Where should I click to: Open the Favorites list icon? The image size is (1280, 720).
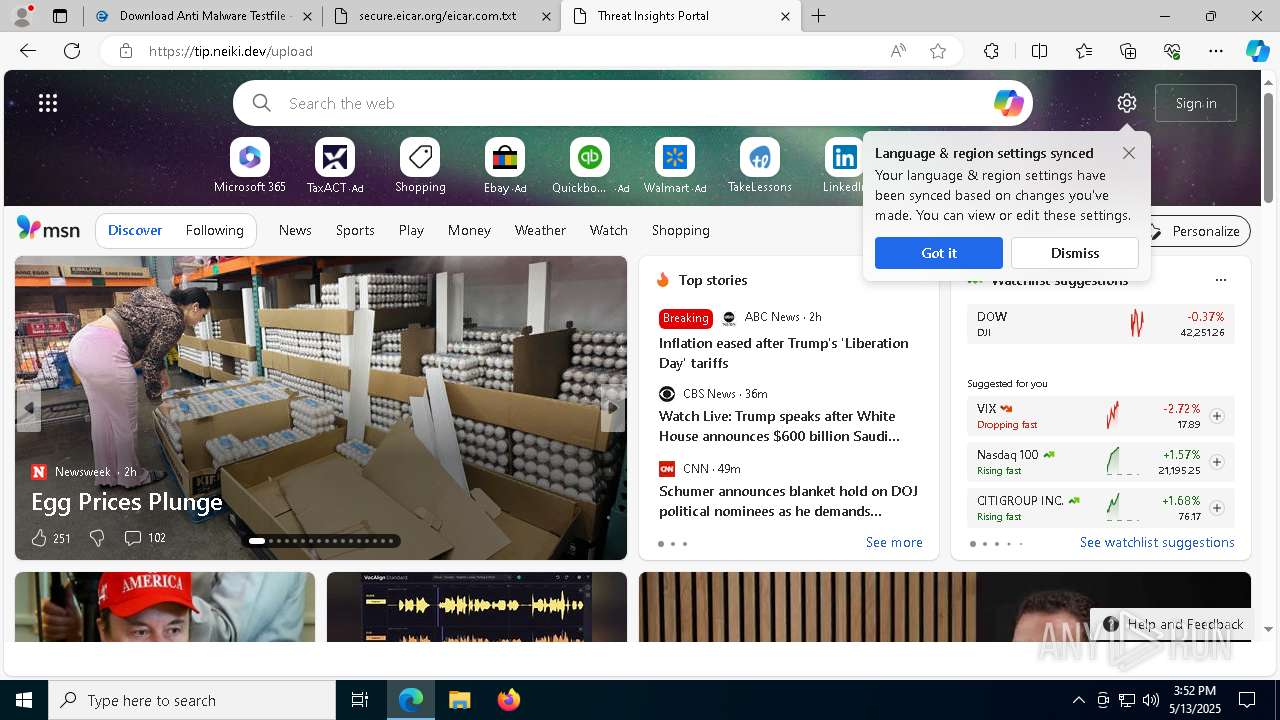click(1084, 51)
